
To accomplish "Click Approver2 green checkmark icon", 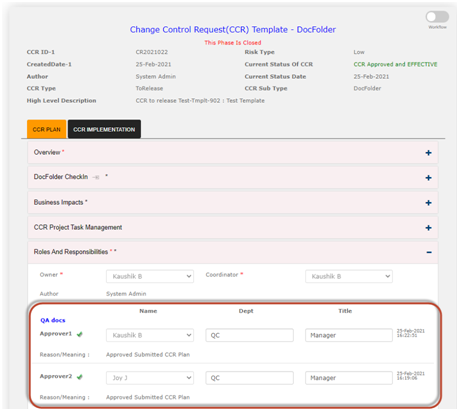I will tap(80, 377).
